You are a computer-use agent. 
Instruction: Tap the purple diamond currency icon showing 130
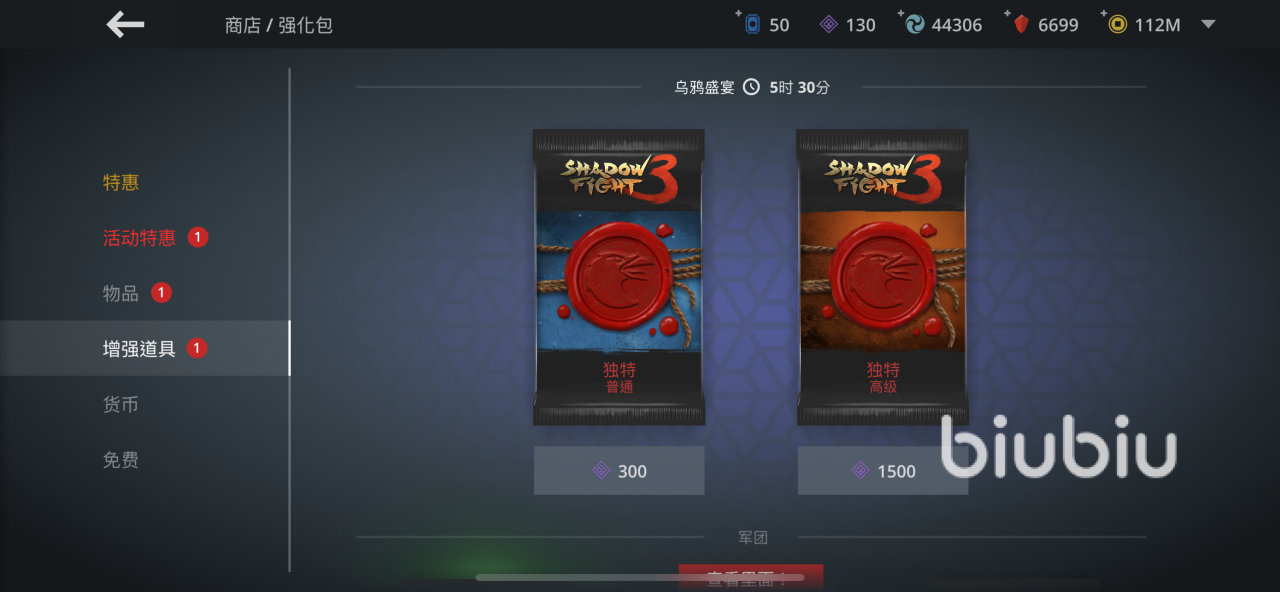(829, 25)
